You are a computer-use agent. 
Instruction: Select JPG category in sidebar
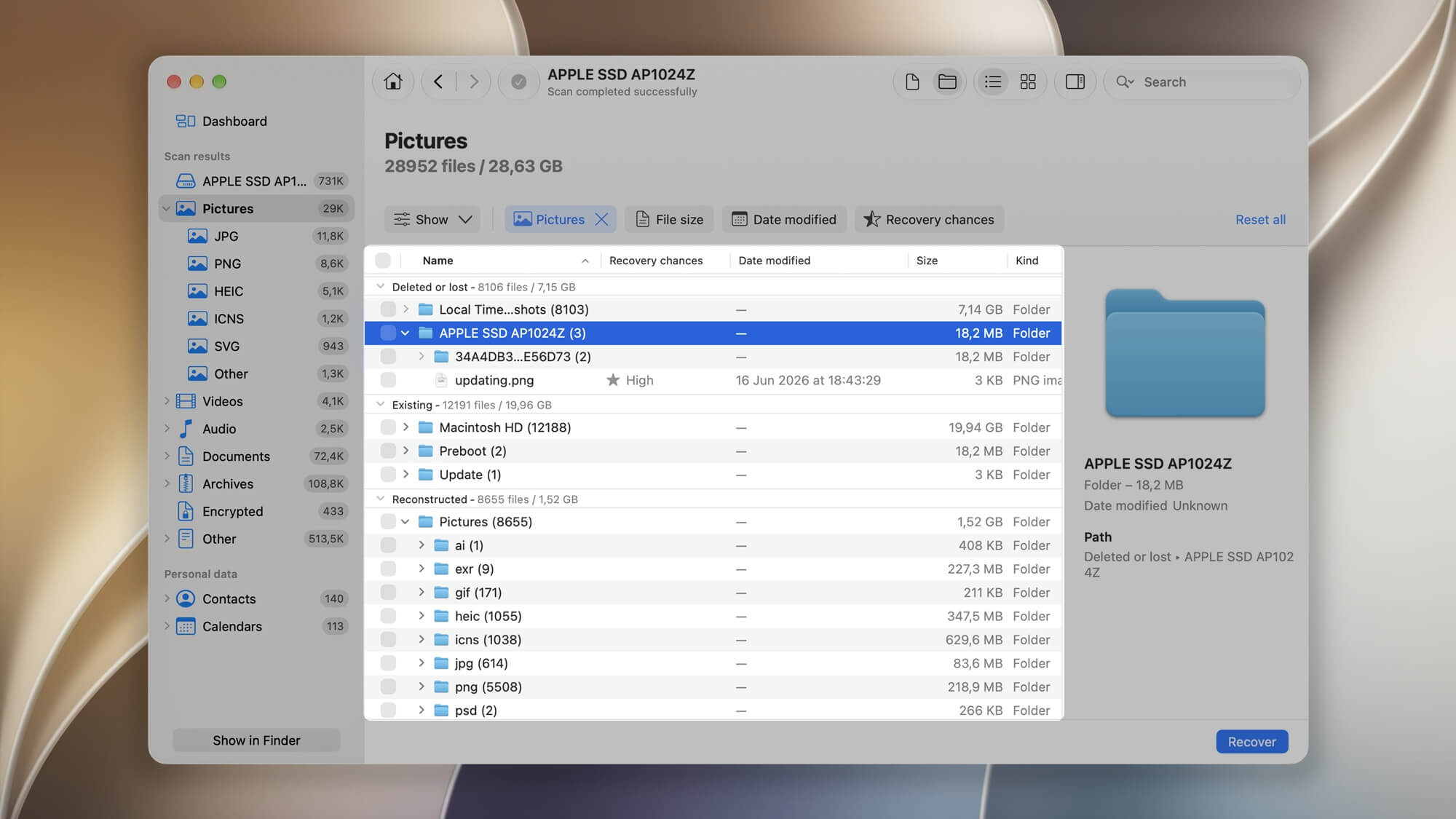tap(256, 236)
